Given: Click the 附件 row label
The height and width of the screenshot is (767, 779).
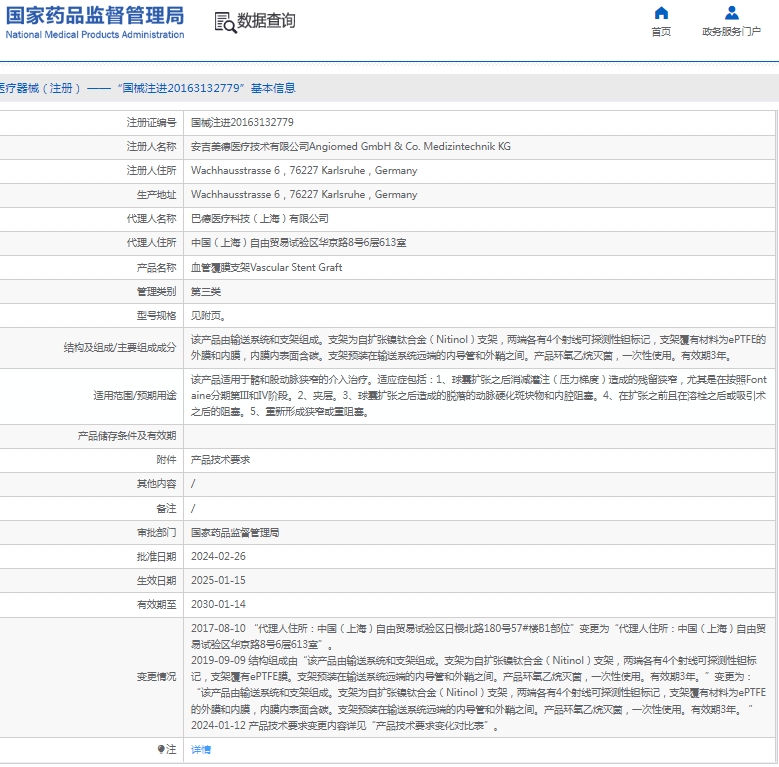Looking at the screenshot, I should point(166,460).
